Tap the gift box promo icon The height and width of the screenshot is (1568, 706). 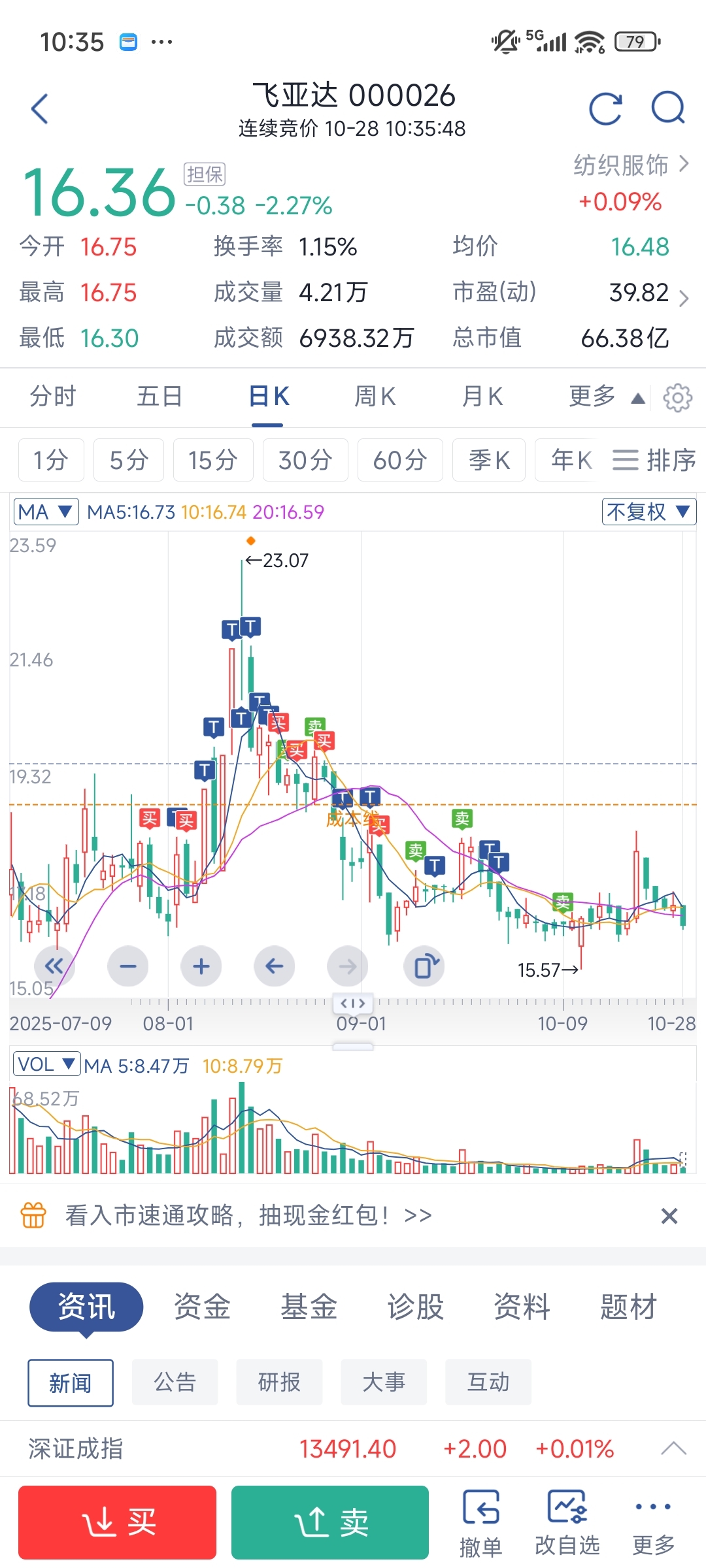point(33,1215)
